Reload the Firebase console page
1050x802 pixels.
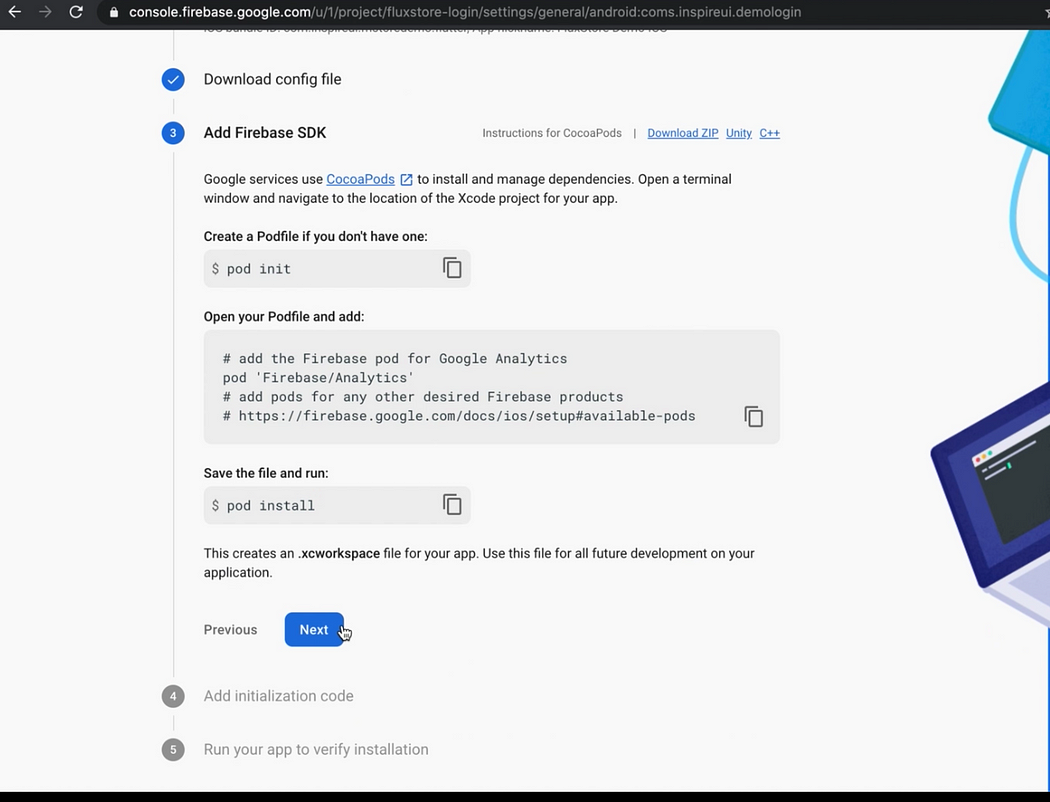[x=76, y=12]
